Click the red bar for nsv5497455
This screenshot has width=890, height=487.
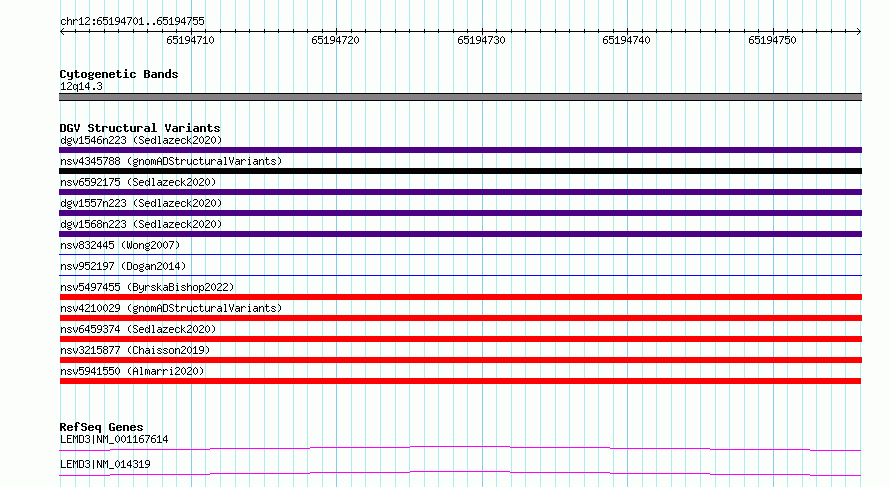[460, 297]
